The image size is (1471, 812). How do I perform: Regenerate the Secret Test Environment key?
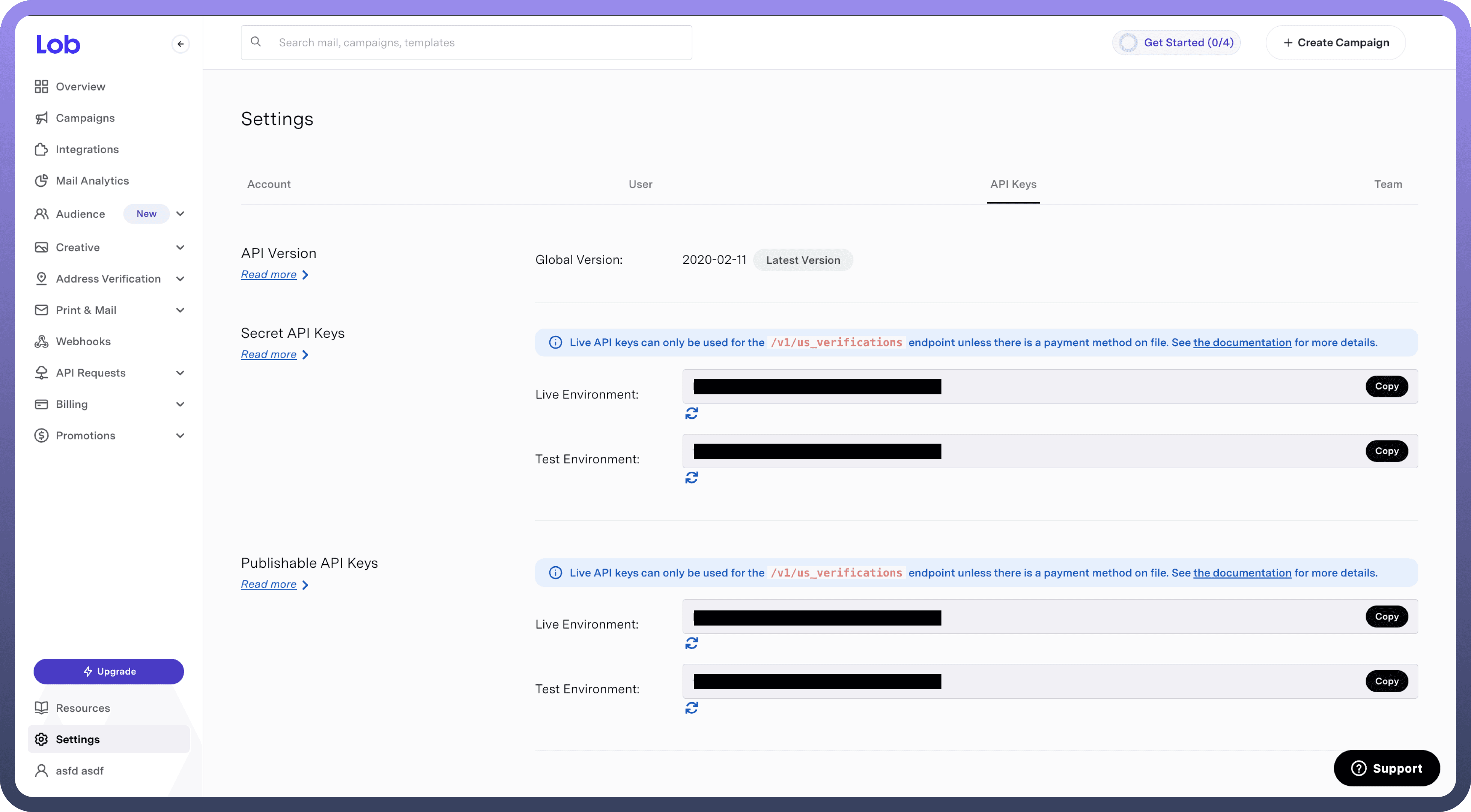[x=692, y=477]
